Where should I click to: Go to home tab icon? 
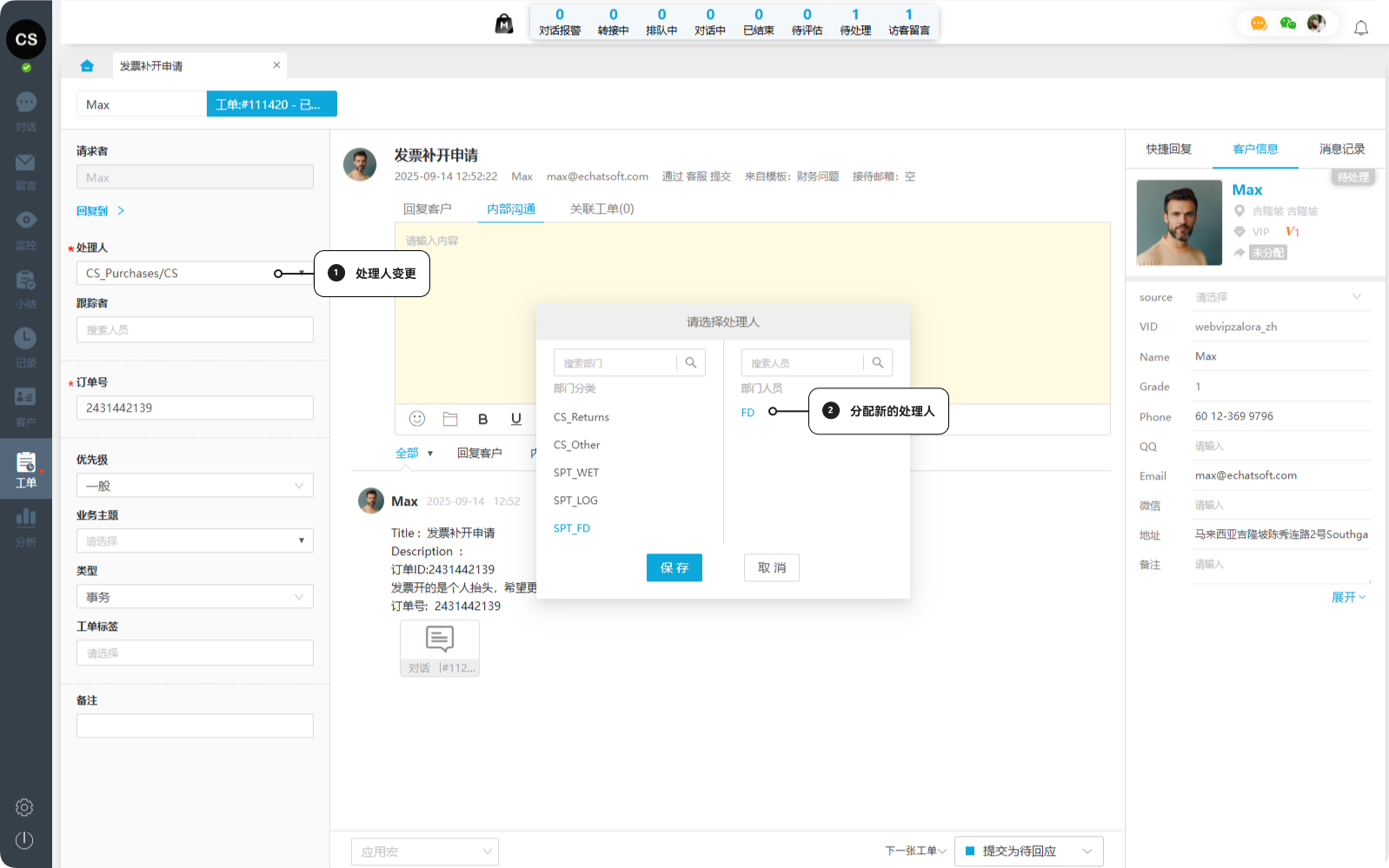87,66
